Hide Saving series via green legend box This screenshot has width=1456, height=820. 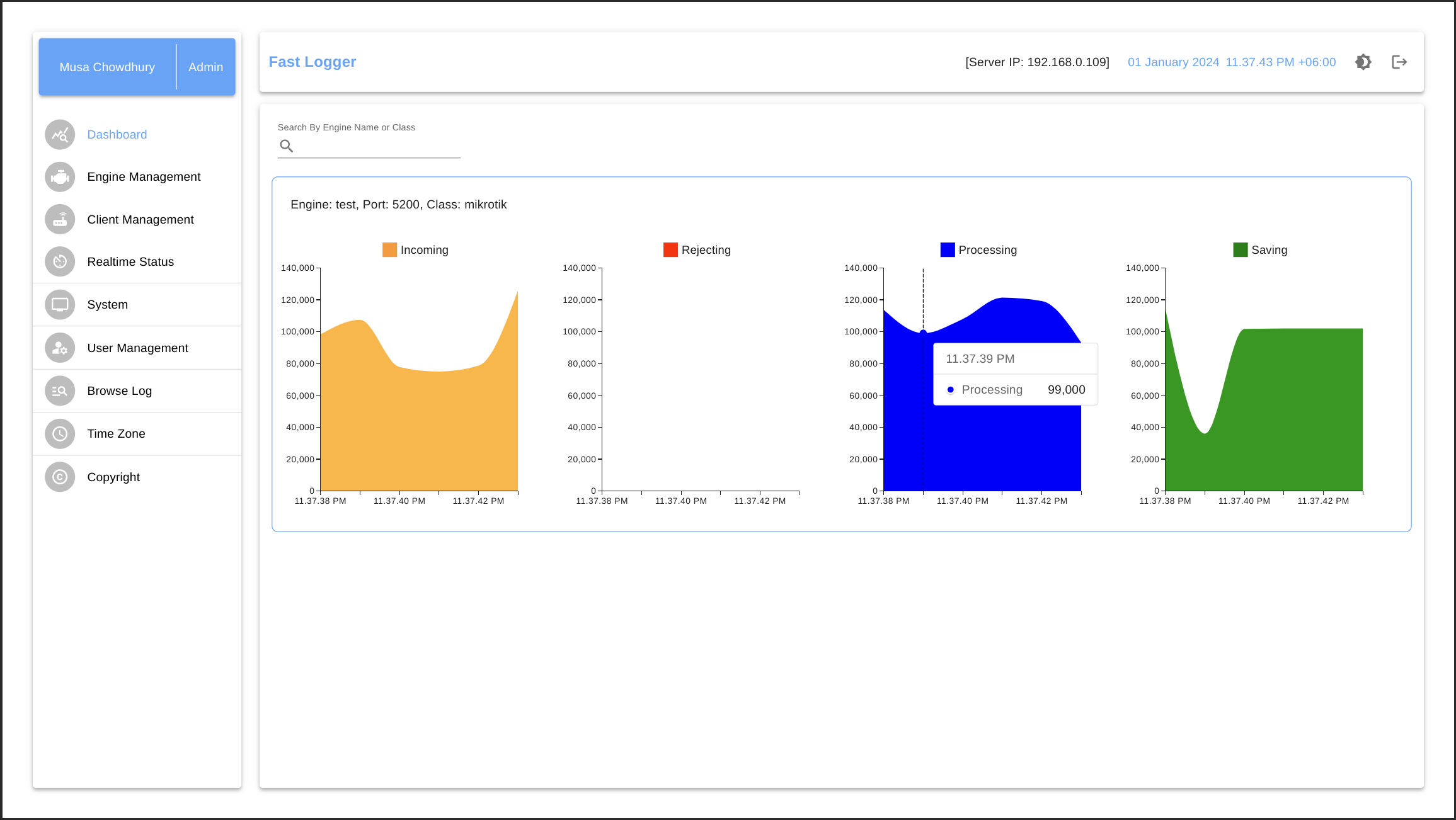[x=1240, y=250]
